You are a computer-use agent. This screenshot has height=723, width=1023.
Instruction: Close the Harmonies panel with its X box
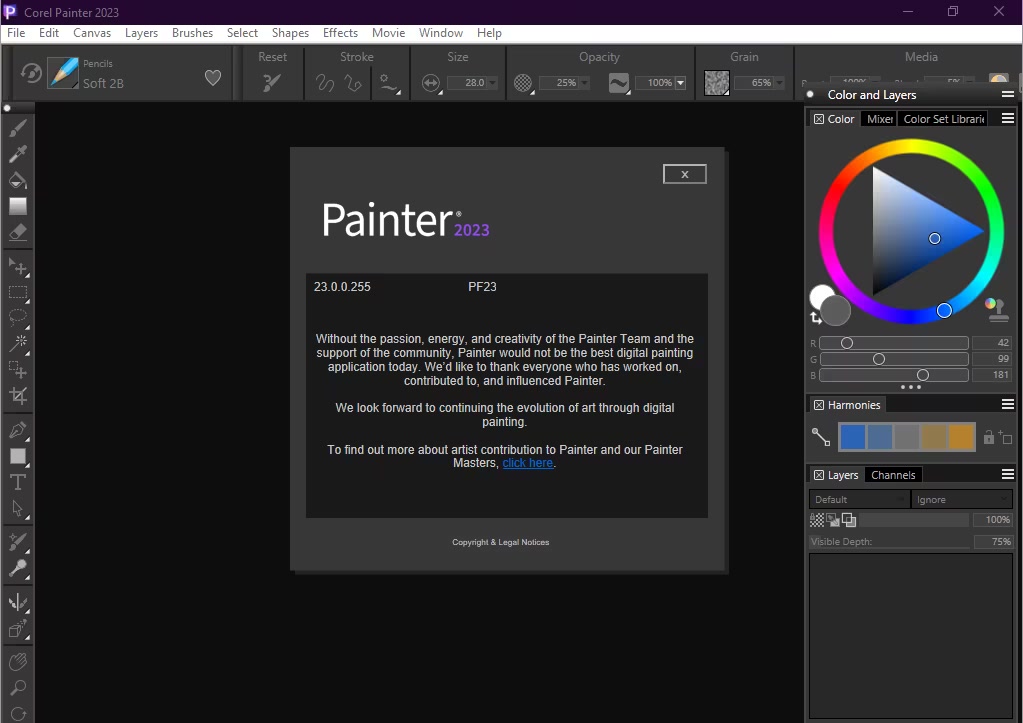[x=819, y=405]
